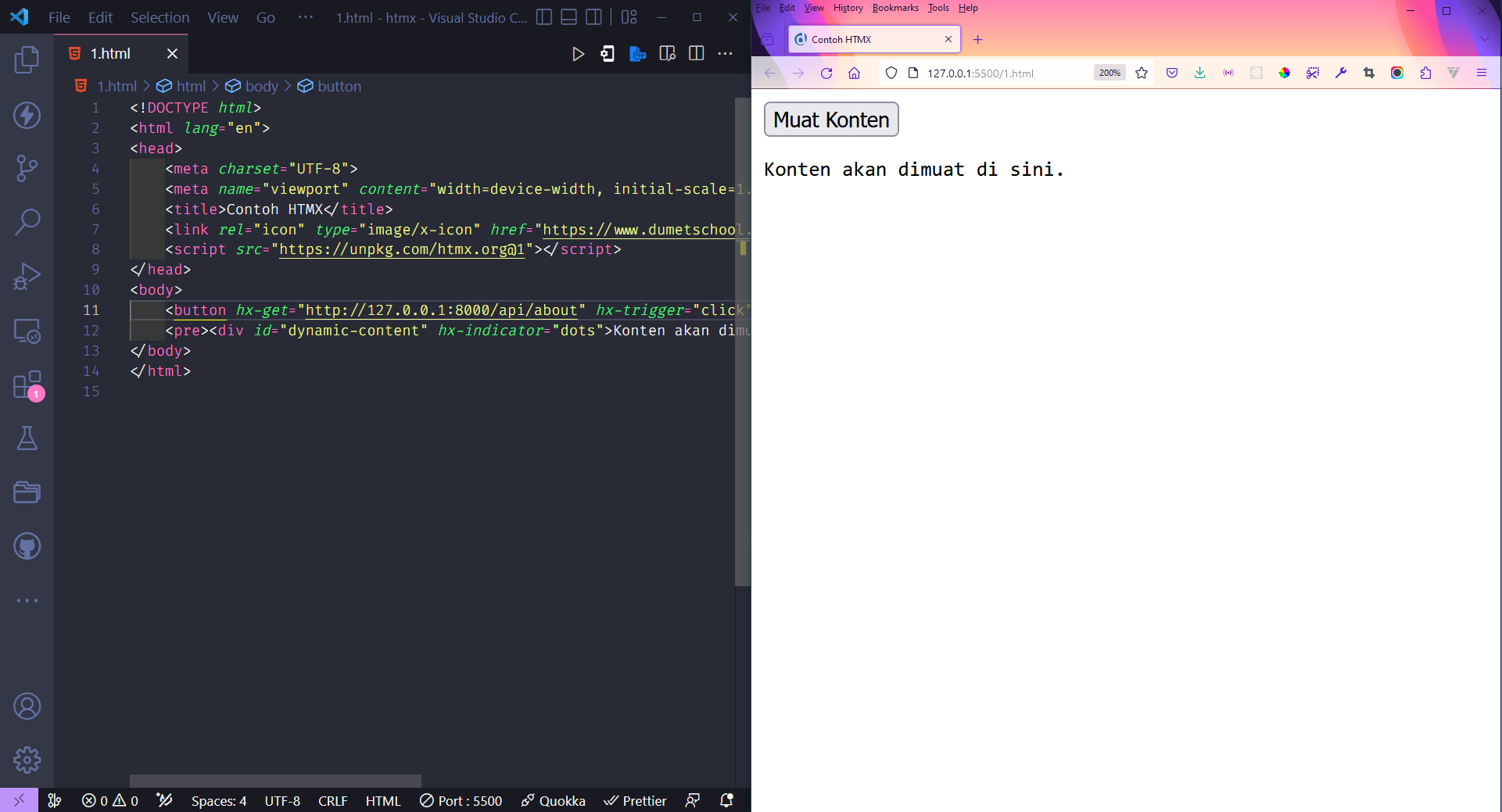Open Project Manager folder icon
Image resolution: width=1502 pixels, height=812 pixels.
pyautogui.click(x=27, y=492)
